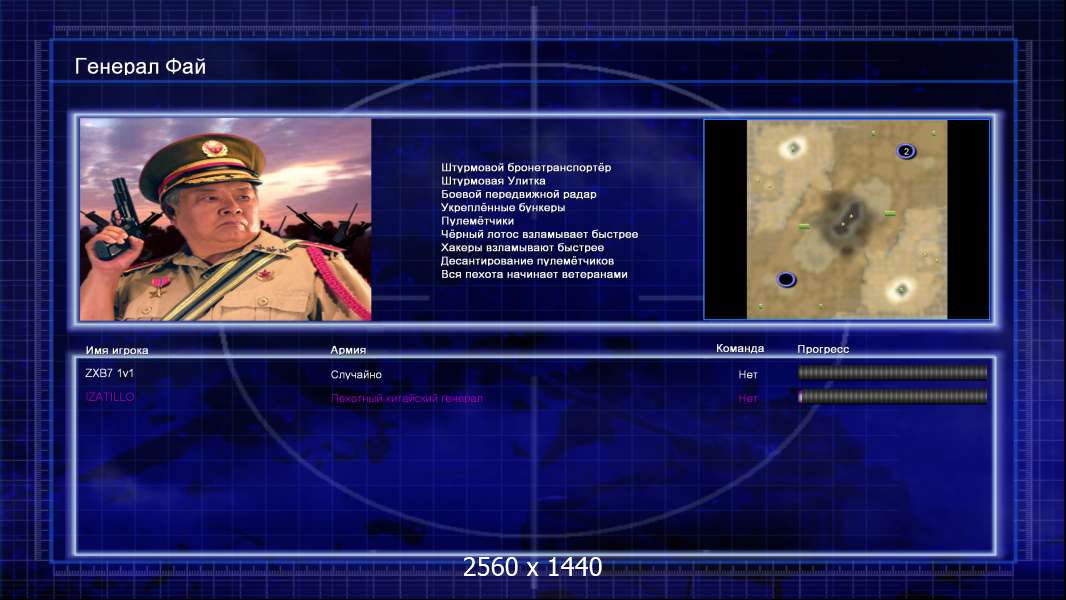Click the 'Имя игрока' column header
The image size is (1066, 600).
117,351
